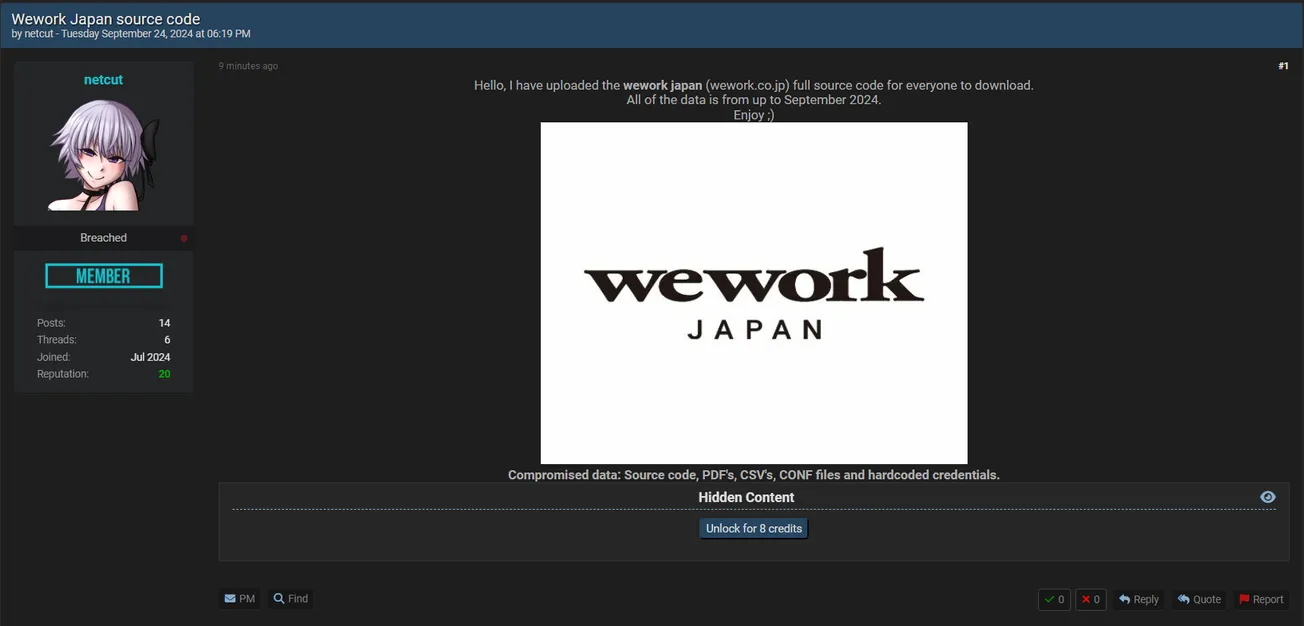The width and height of the screenshot is (1304, 626).
Task: Click the threads count 6
Action: pos(167,340)
